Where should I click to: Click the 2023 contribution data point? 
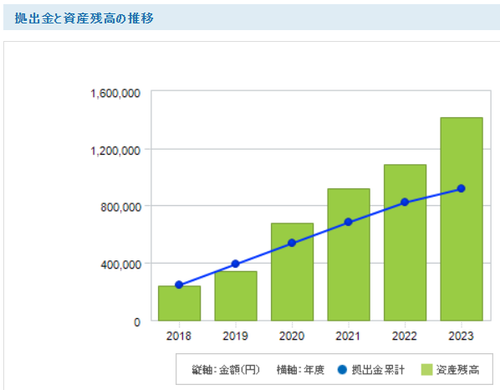(461, 188)
